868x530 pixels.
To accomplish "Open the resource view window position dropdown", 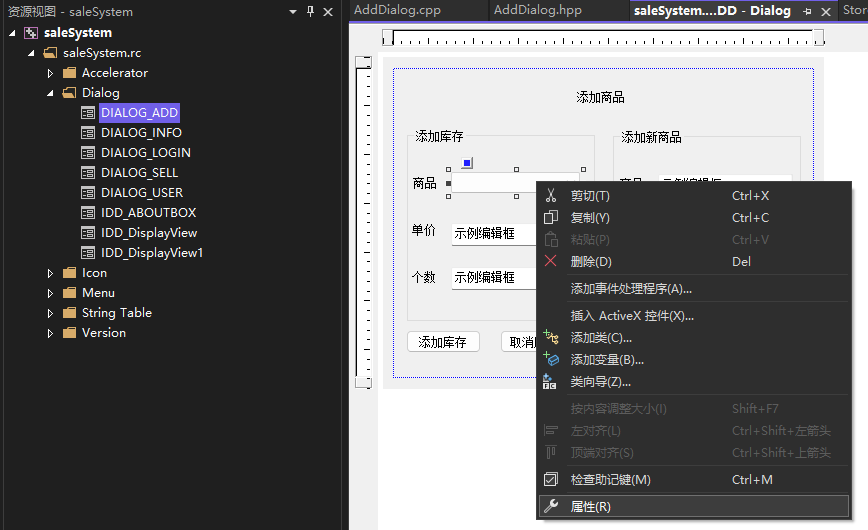I will point(293,12).
